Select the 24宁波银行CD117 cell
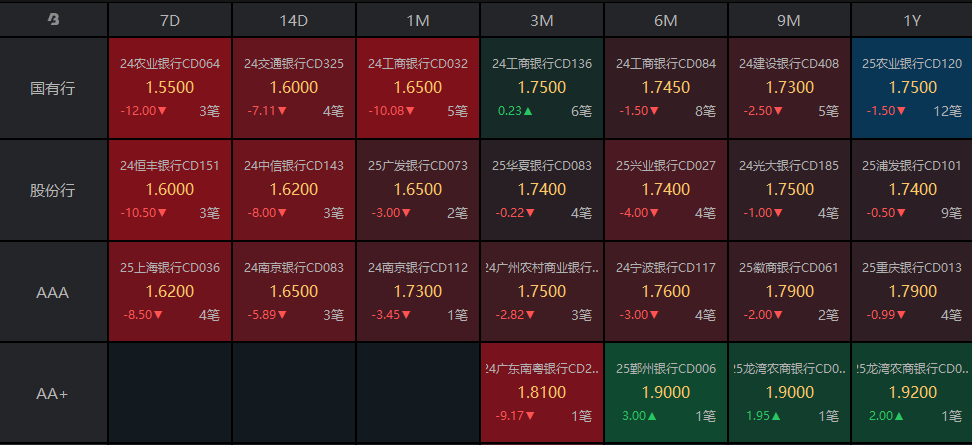The width and height of the screenshot is (972, 445). tap(666, 292)
